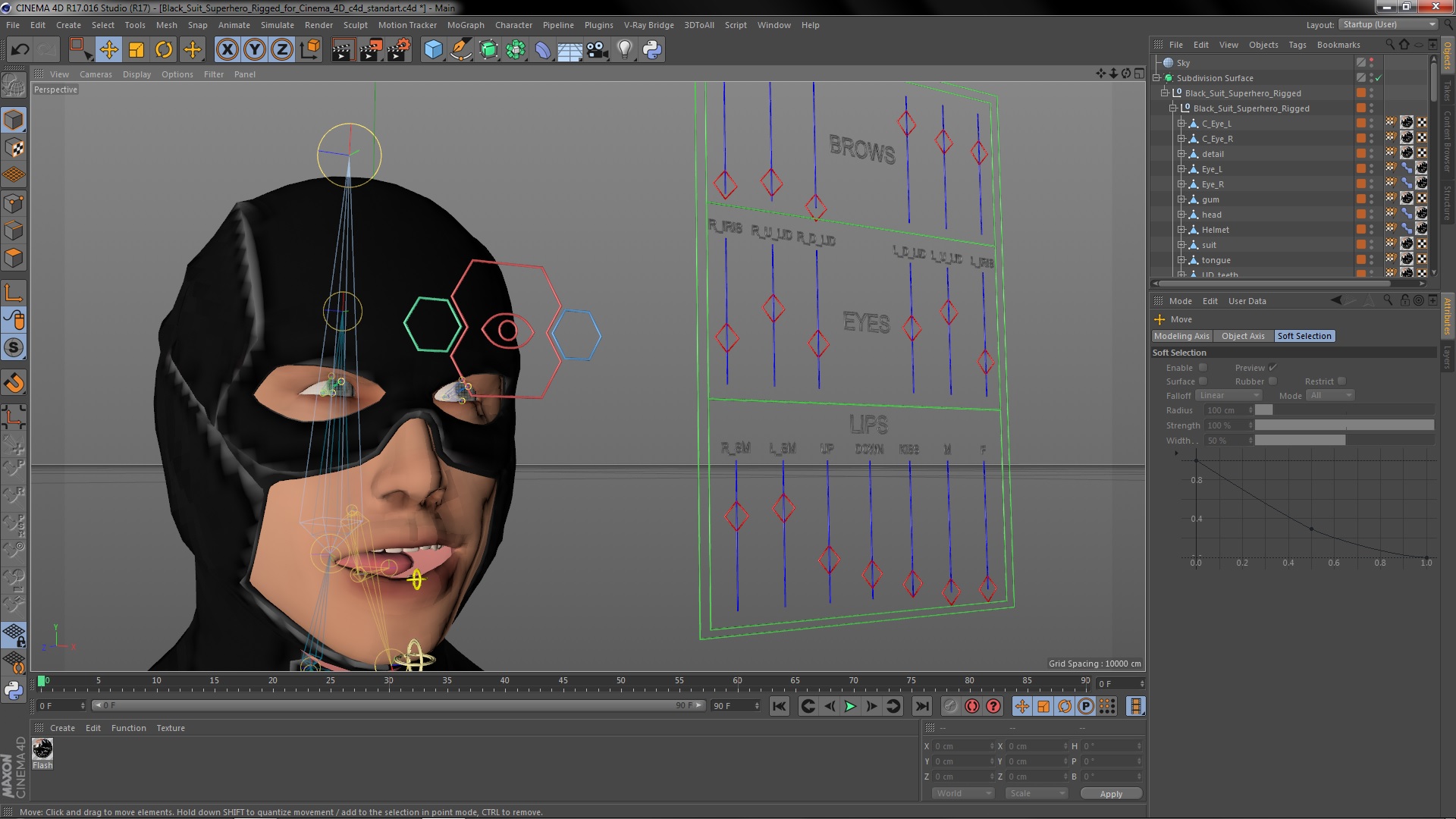This screenshot has height=819, width=1456.
Task: Switch to the Modeling Axis tab
Action: [1181, 336]
